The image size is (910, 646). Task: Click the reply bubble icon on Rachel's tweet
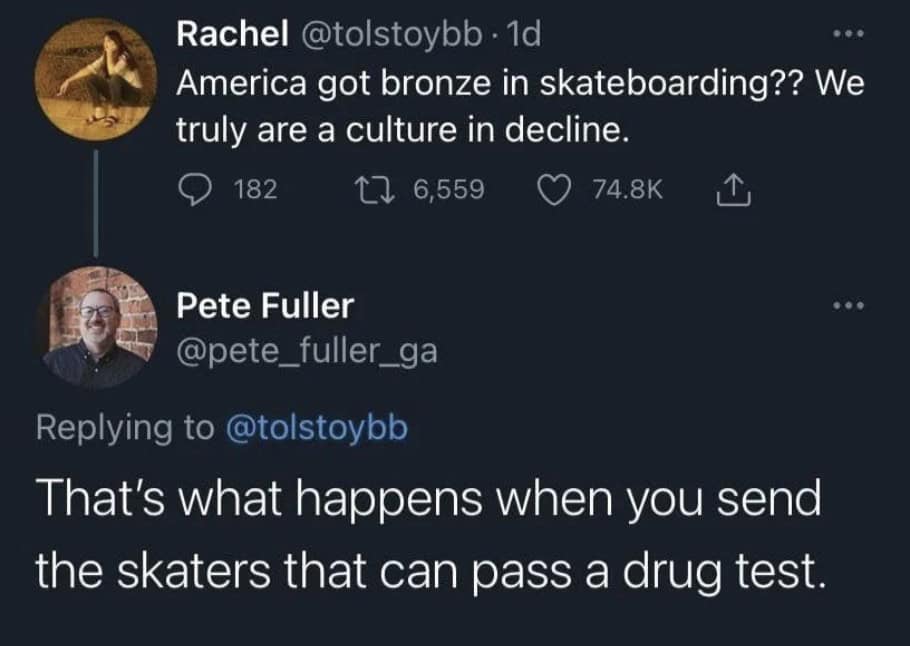pos(195,189)
